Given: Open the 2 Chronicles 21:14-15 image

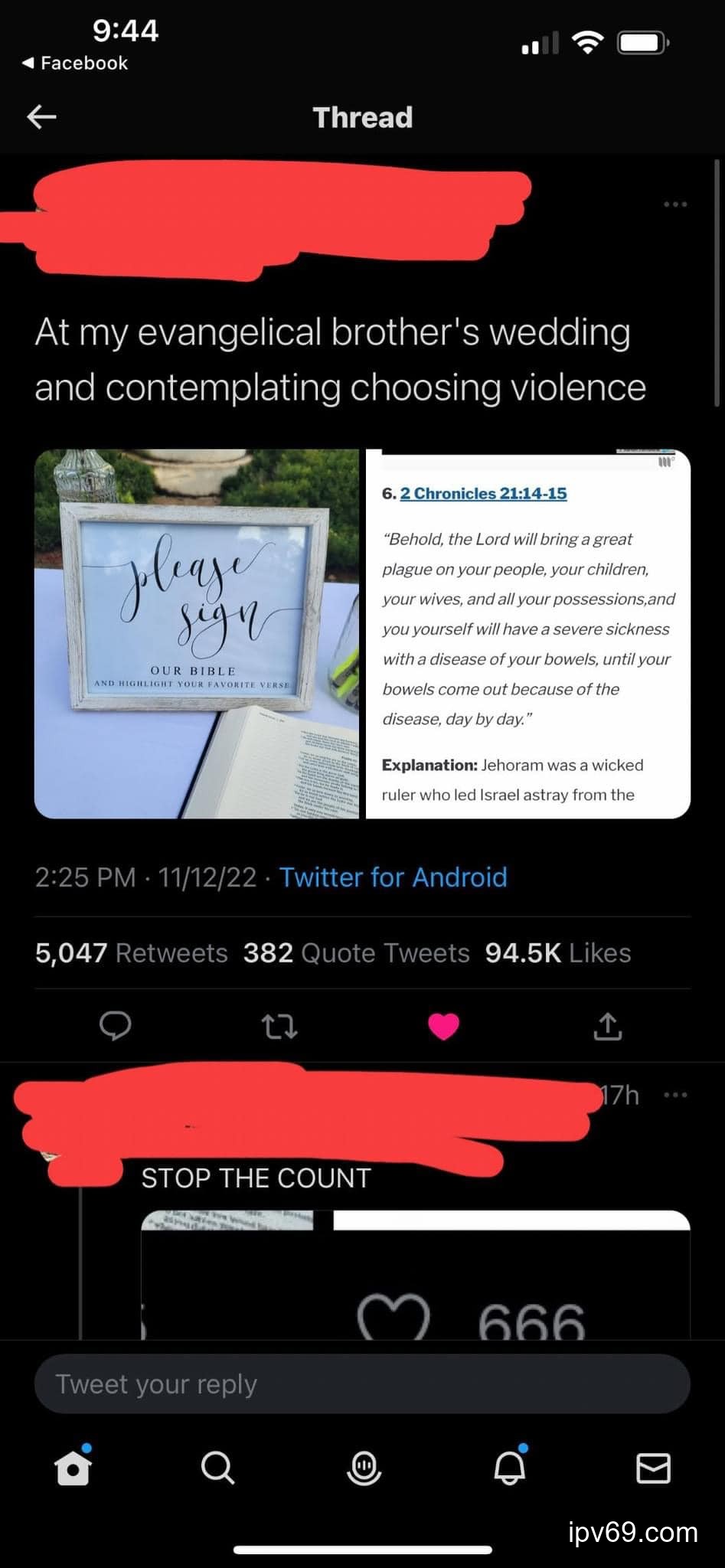Looking at the screenshot, I should point(528,634).
